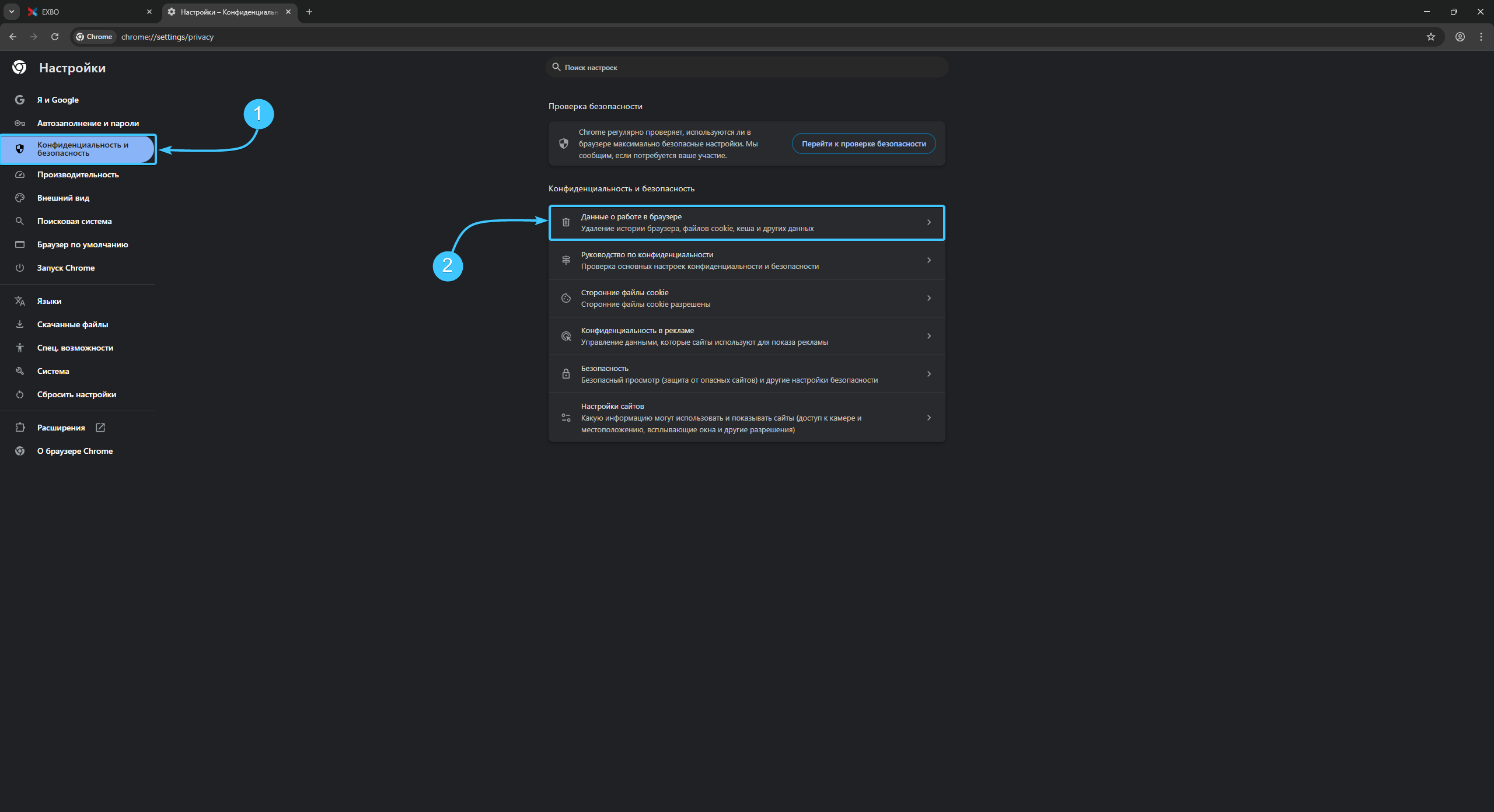Click the external link icon beside Расширения

(100, 428)
